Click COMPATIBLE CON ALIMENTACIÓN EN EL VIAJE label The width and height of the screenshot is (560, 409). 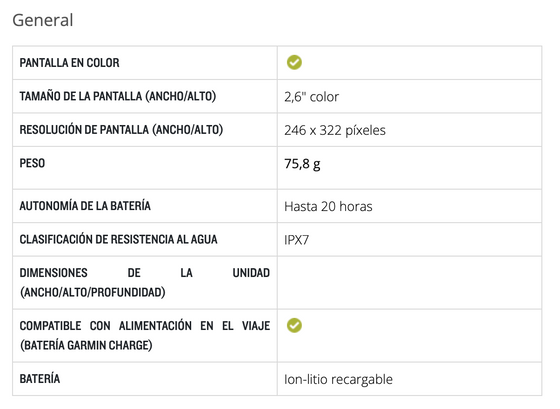point(145,335)
